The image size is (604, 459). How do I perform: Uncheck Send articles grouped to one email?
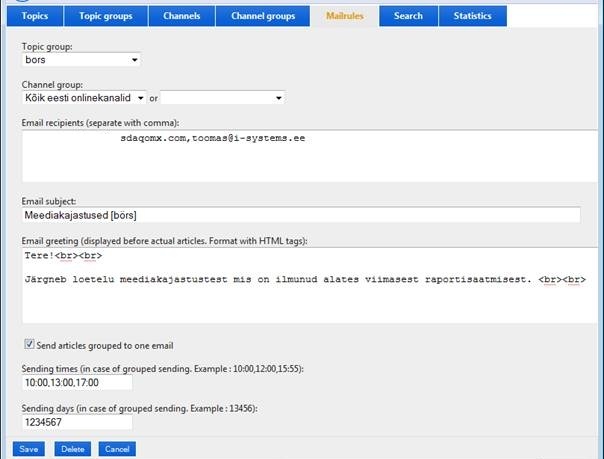tap(28, 345)
